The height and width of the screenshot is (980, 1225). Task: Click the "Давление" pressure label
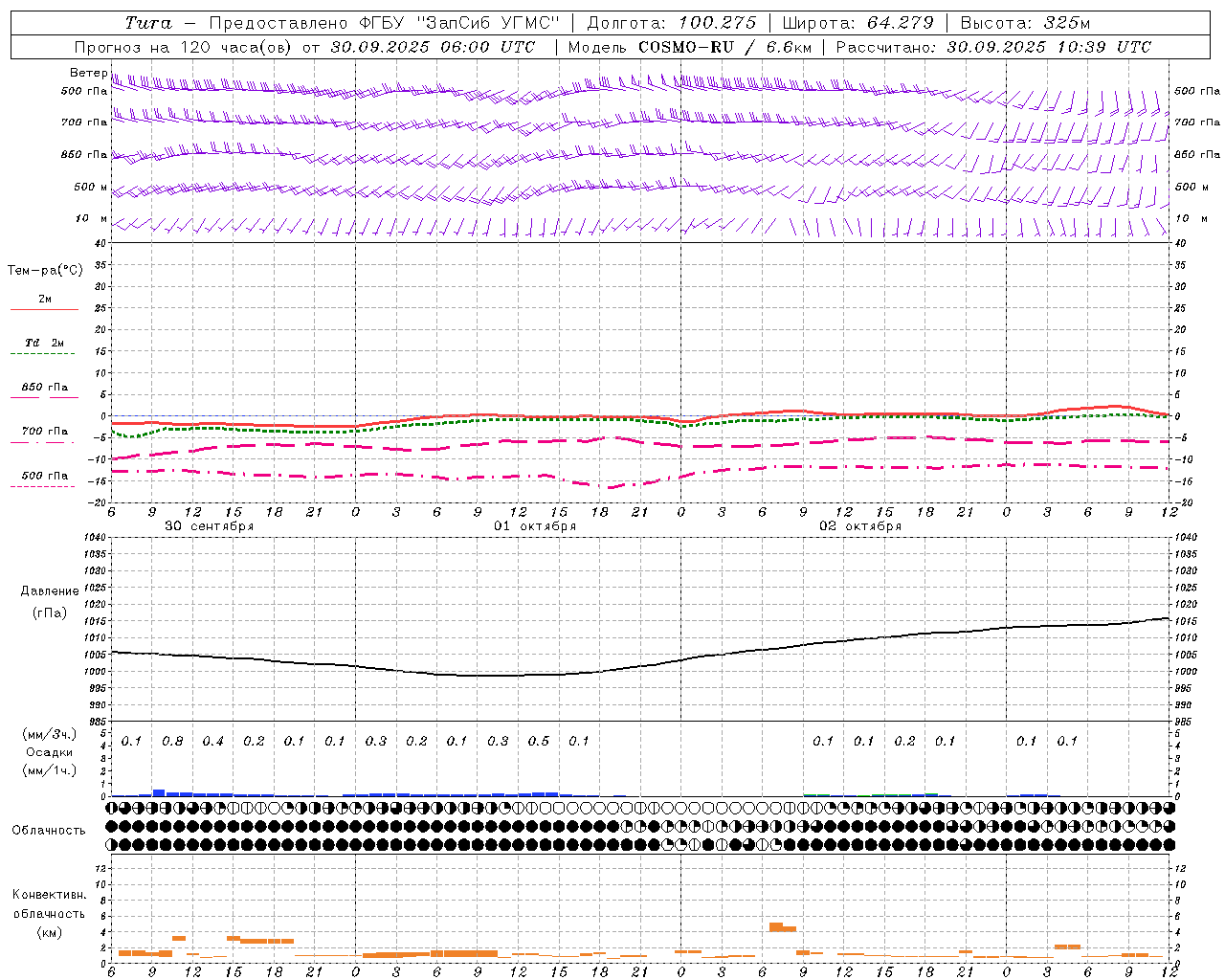pyautogui.click(x=50, y=591)
